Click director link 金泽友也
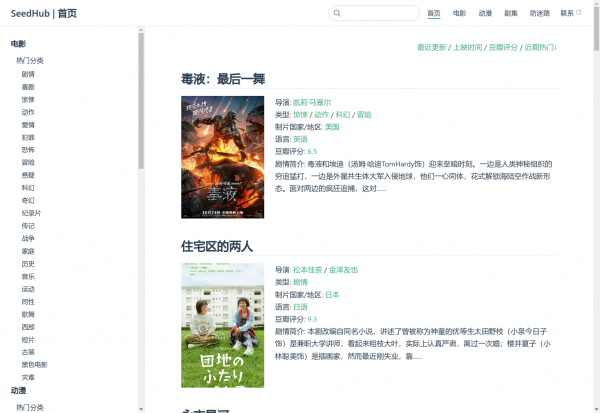This screenshot has height=413, width=600. (343, 270)
